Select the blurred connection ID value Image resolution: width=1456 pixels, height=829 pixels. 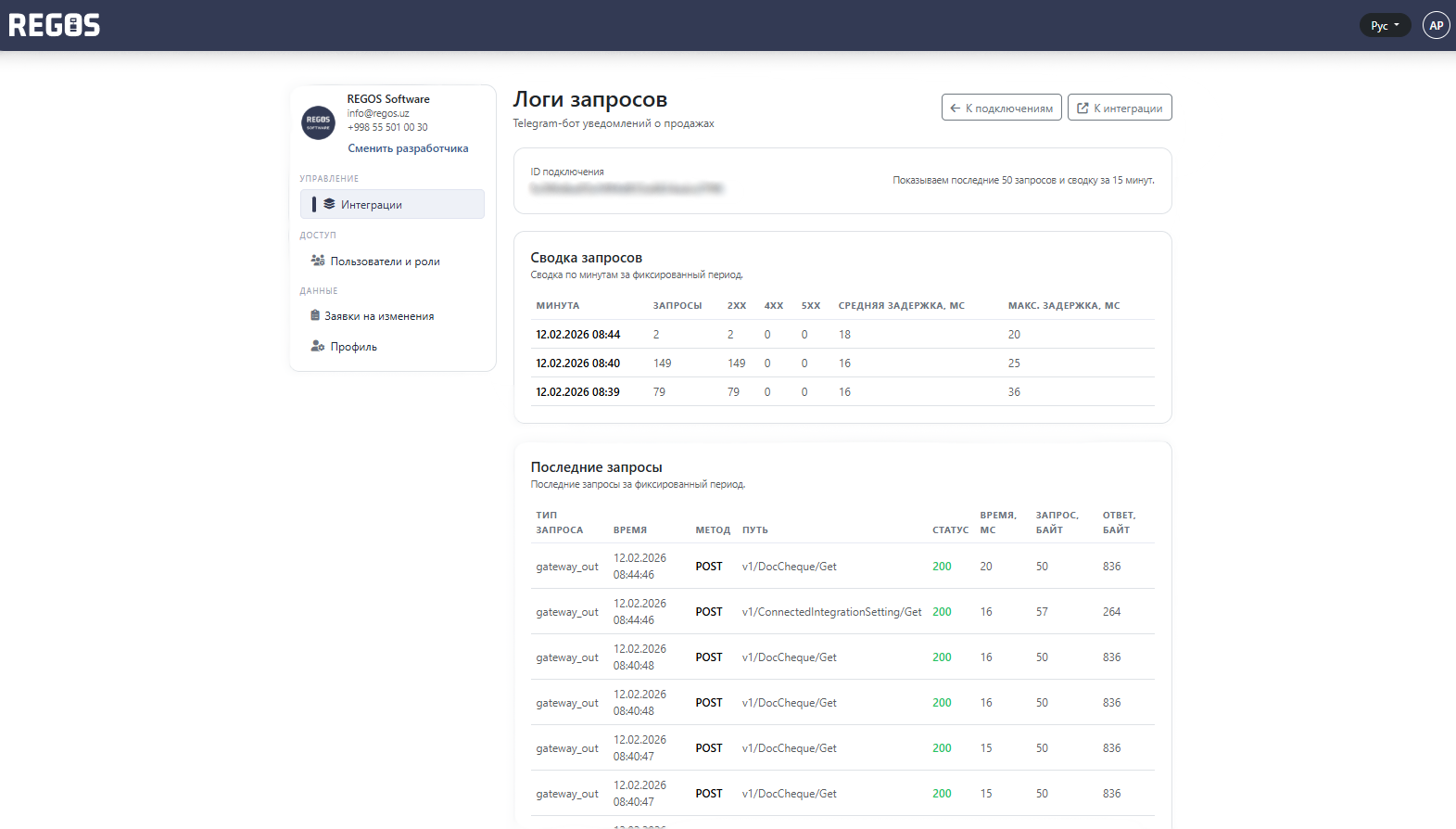(626, 188)
